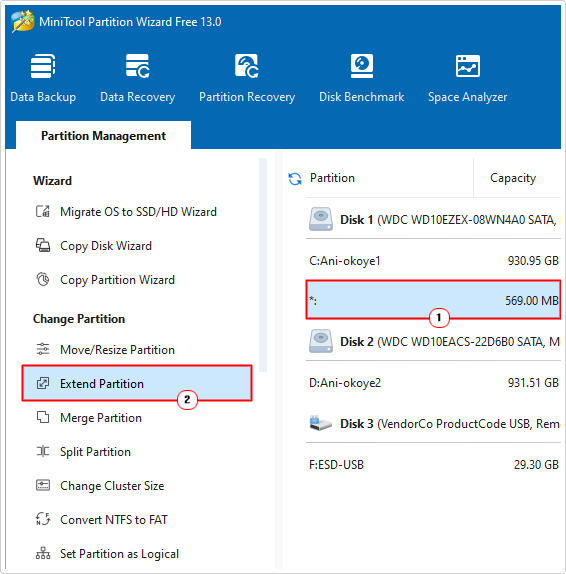This screenshot has width=566, height=574.
Task: Click the 930.95 GB capacity value
Action: [x=533, y=261]
